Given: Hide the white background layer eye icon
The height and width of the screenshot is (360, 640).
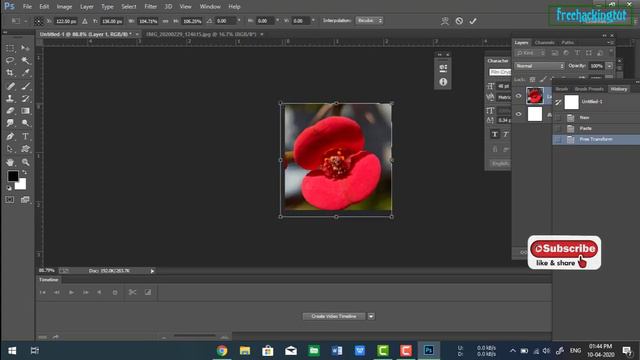Looking at the screenshot, I should 518,114.
